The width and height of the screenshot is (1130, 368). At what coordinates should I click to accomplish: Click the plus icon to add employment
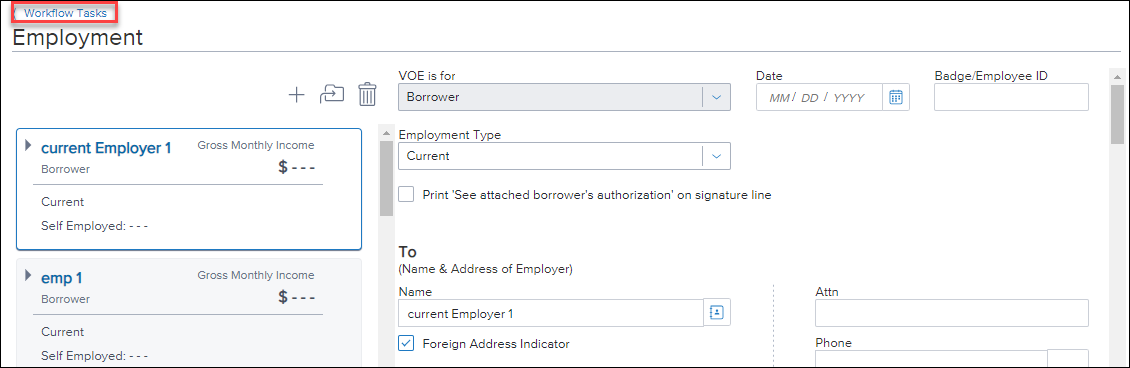point(297,95)
